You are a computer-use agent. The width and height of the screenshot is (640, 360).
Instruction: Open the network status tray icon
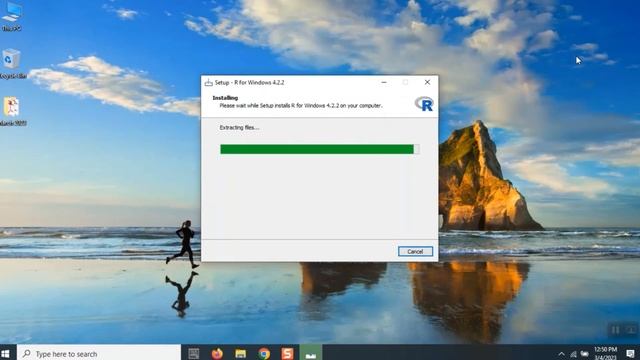(x=573, y=354)
